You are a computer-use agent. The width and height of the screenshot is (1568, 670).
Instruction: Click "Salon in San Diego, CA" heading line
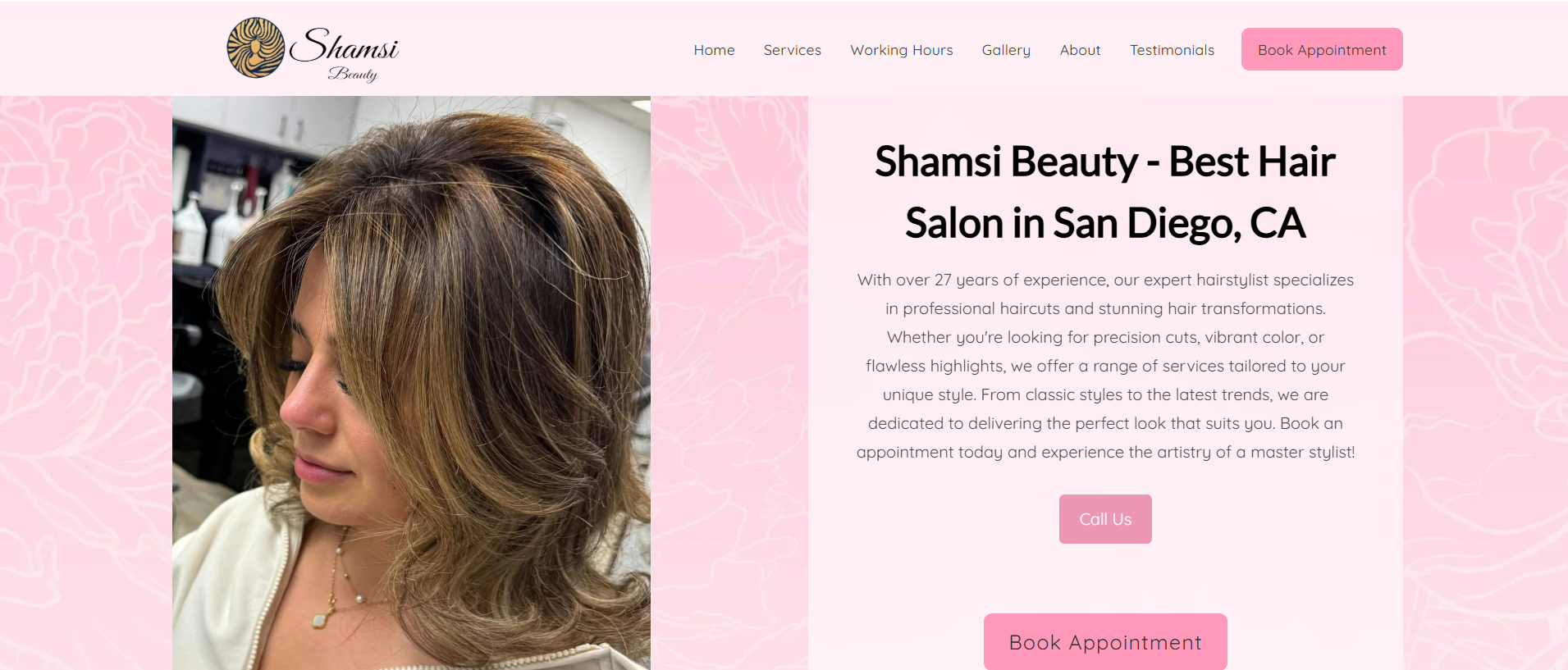(1105, 223)
